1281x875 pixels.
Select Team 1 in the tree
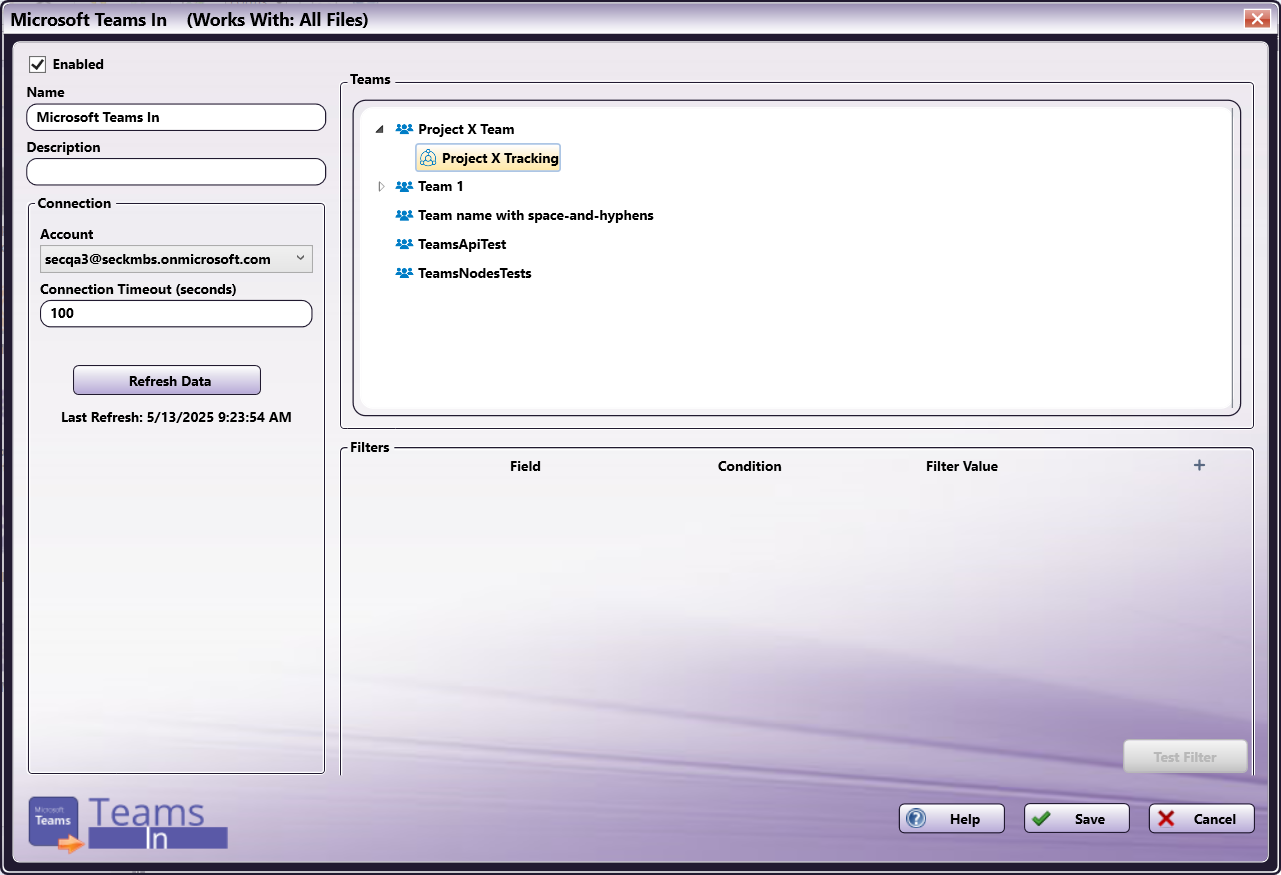coord(441,186)
